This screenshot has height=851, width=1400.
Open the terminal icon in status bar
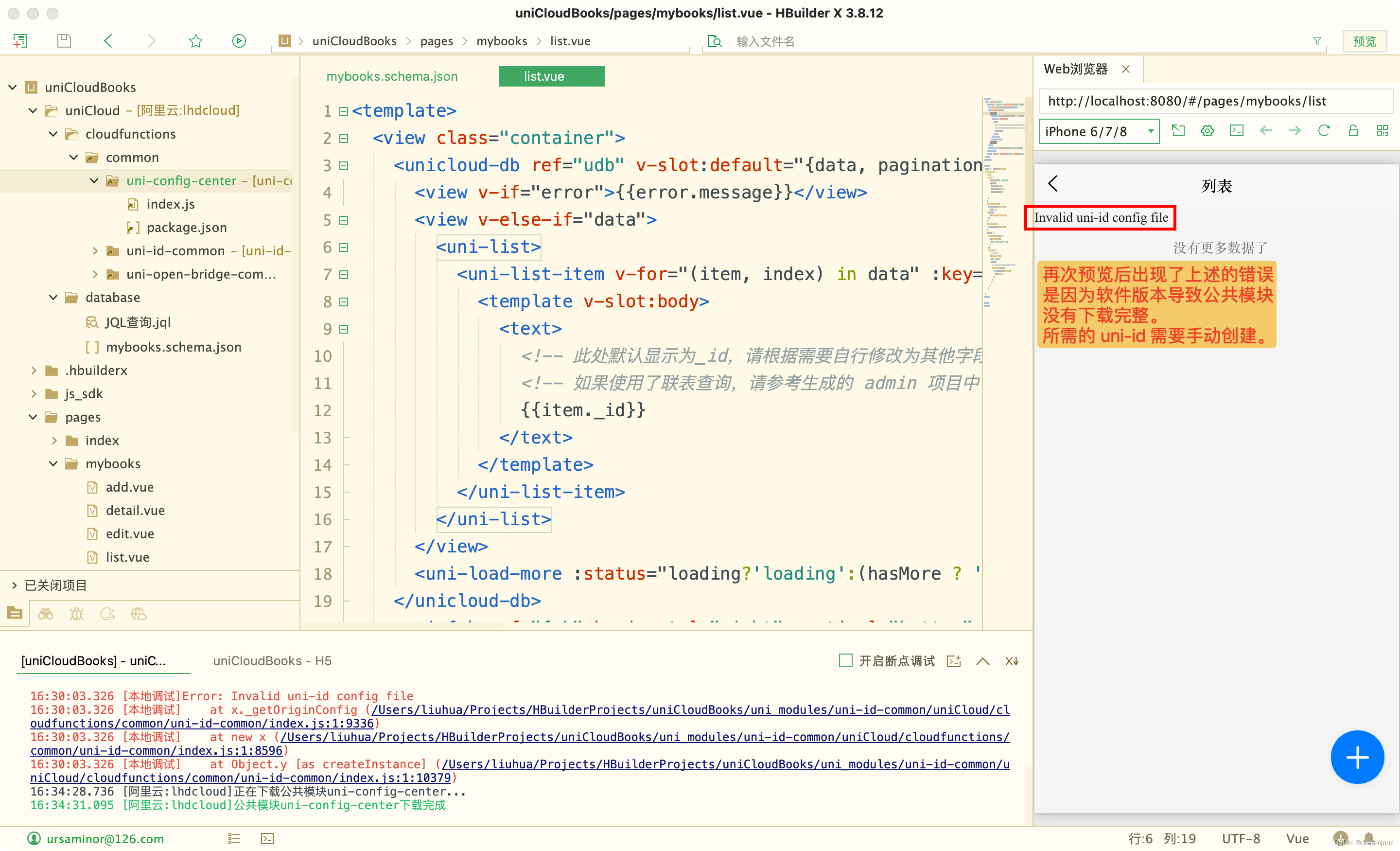click(267, 838)
